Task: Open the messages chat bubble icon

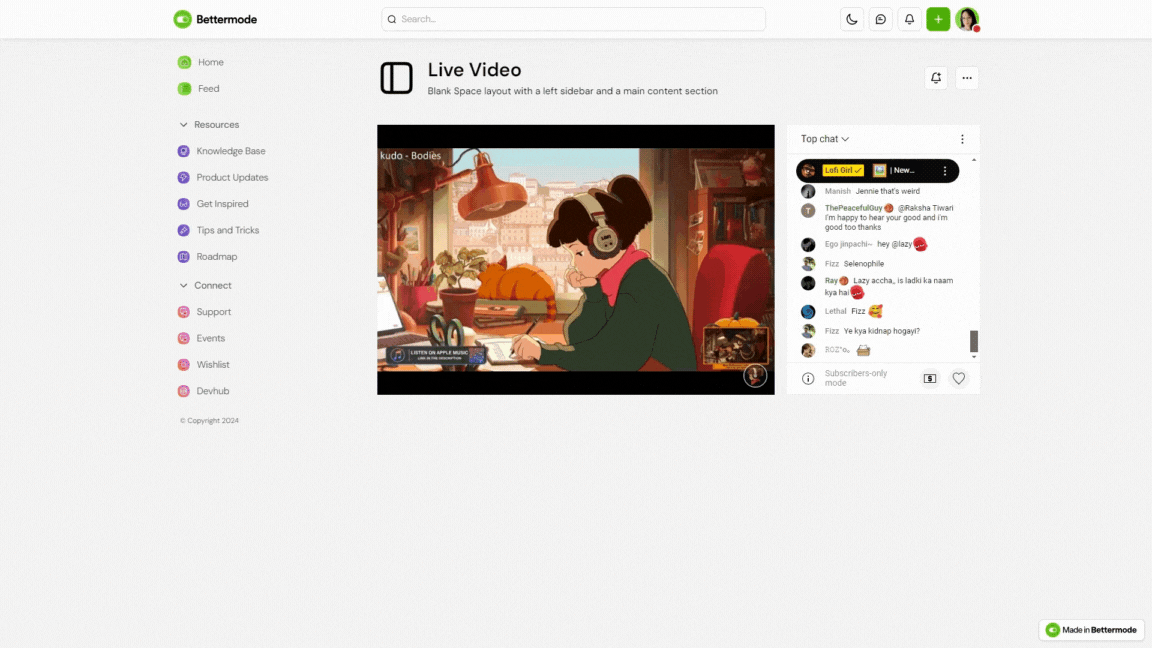Action: point(880,19)
